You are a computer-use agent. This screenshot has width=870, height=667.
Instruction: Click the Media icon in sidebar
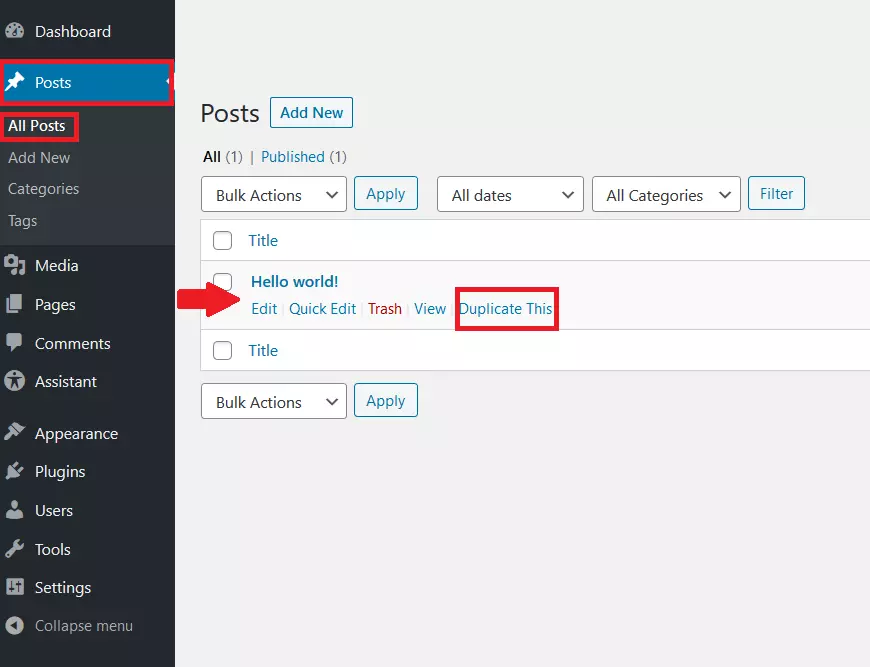point(15,265)
